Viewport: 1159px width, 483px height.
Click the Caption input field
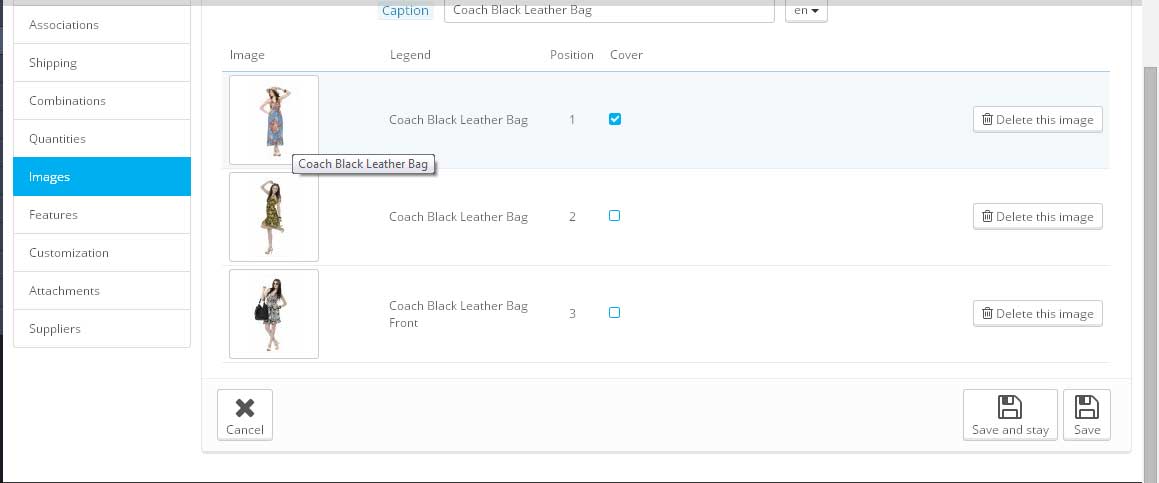(609, 11)
